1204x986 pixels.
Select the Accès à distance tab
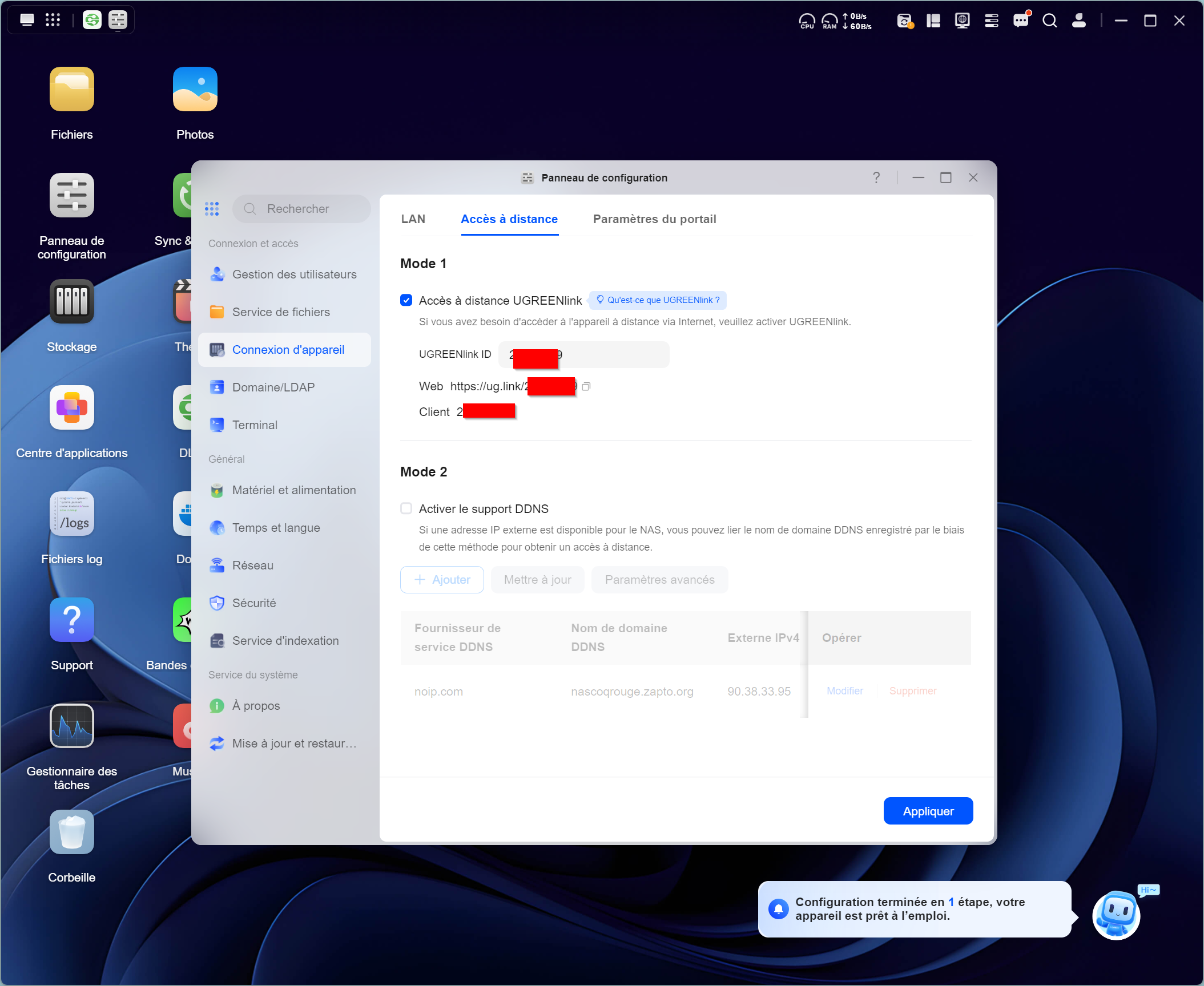point(509,219)
